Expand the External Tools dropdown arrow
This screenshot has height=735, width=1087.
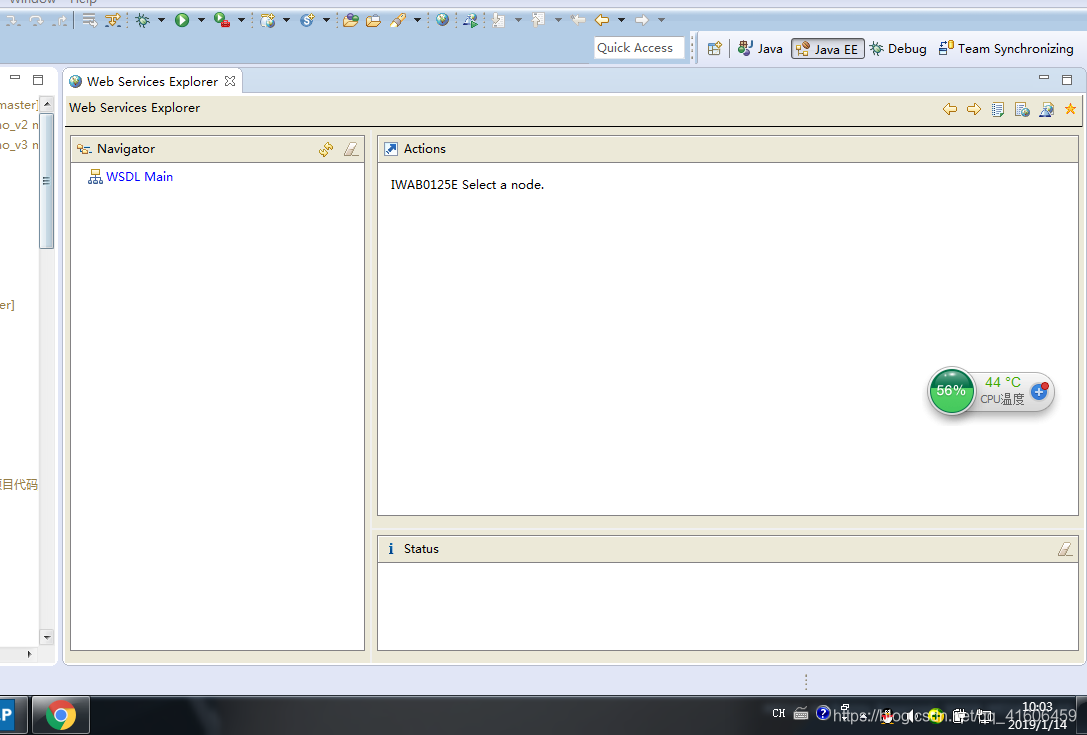pos(241,20)
